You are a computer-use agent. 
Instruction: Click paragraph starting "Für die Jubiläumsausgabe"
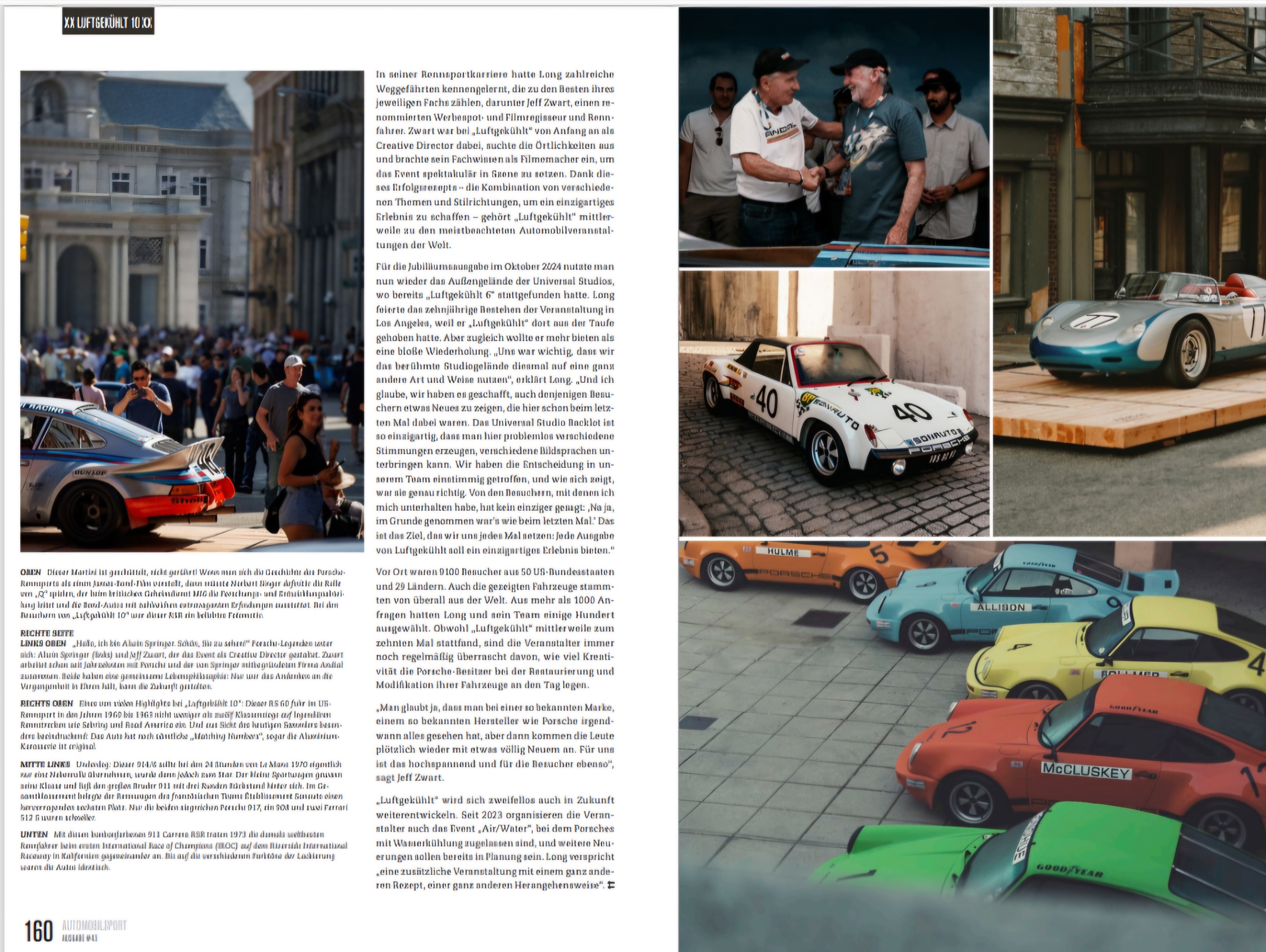tap(495, 408)
